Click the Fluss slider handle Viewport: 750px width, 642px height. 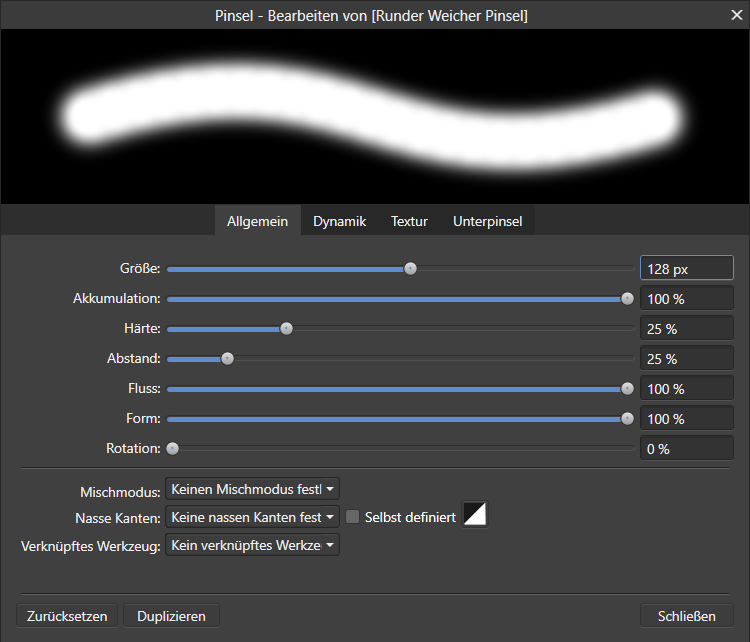click(x=627, y=389)
